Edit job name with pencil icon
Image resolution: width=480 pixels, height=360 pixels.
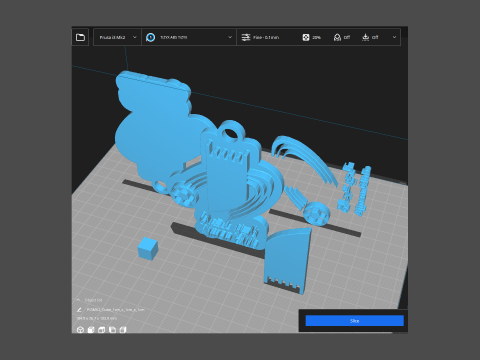(79, 310)
